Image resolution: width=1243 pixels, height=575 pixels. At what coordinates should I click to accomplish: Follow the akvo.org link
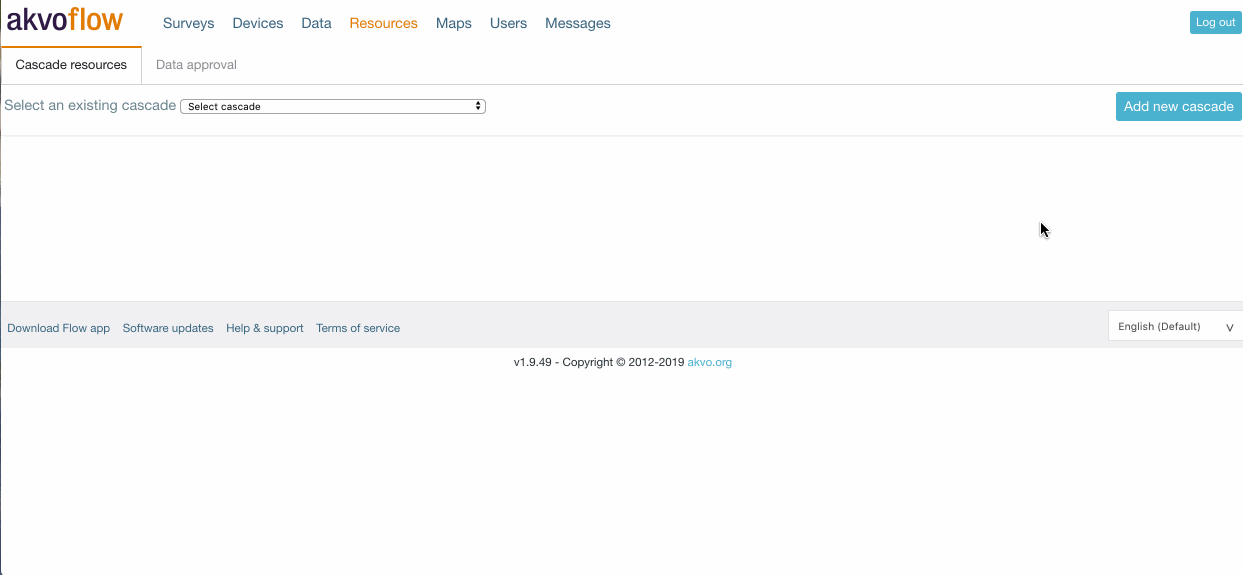point(710,362)
